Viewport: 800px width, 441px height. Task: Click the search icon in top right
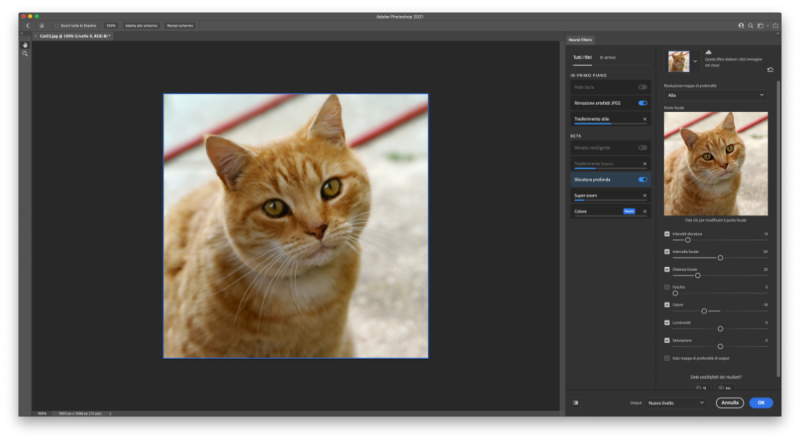[750, 25]
